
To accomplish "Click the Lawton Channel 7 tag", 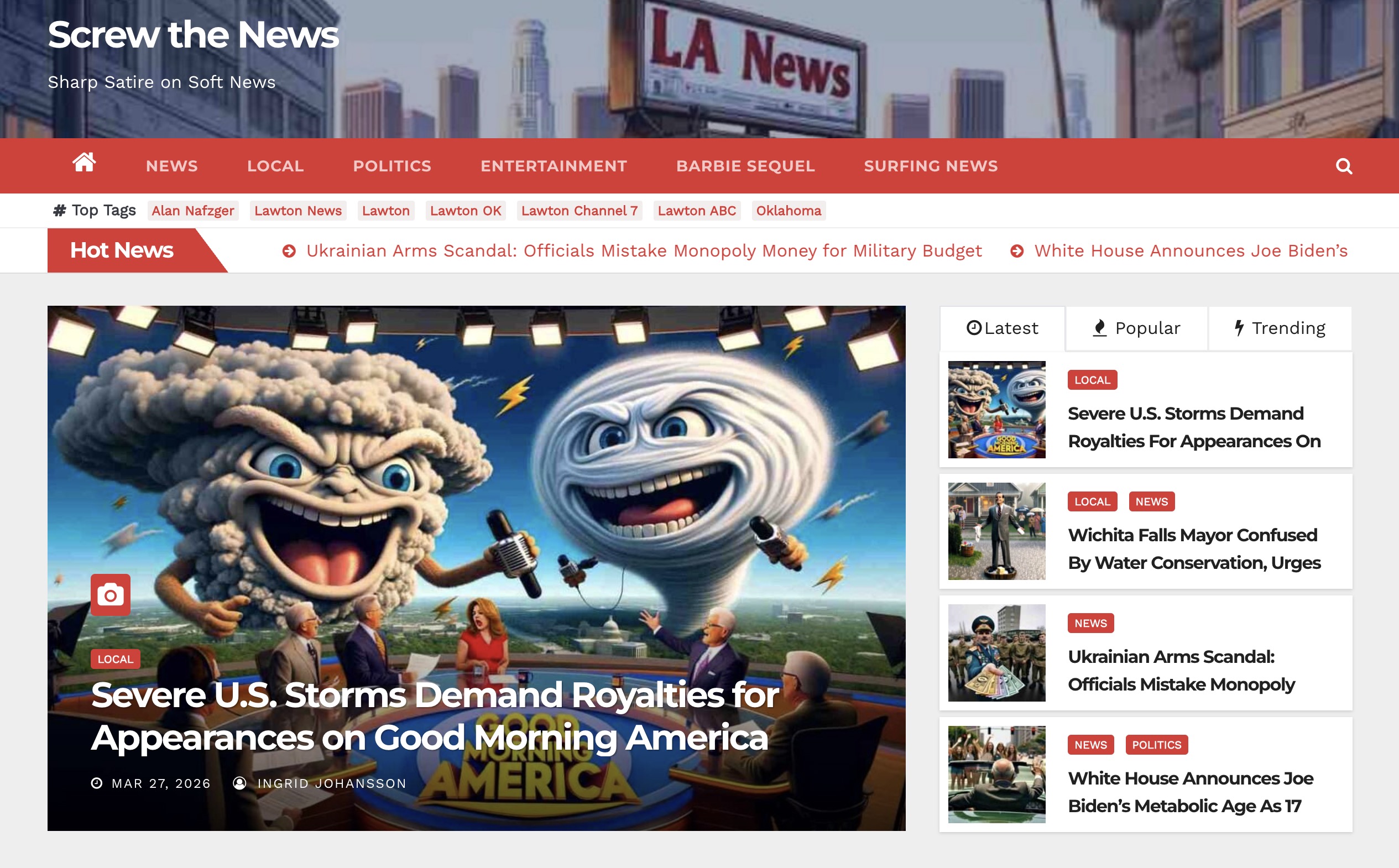I will (580, 211).
